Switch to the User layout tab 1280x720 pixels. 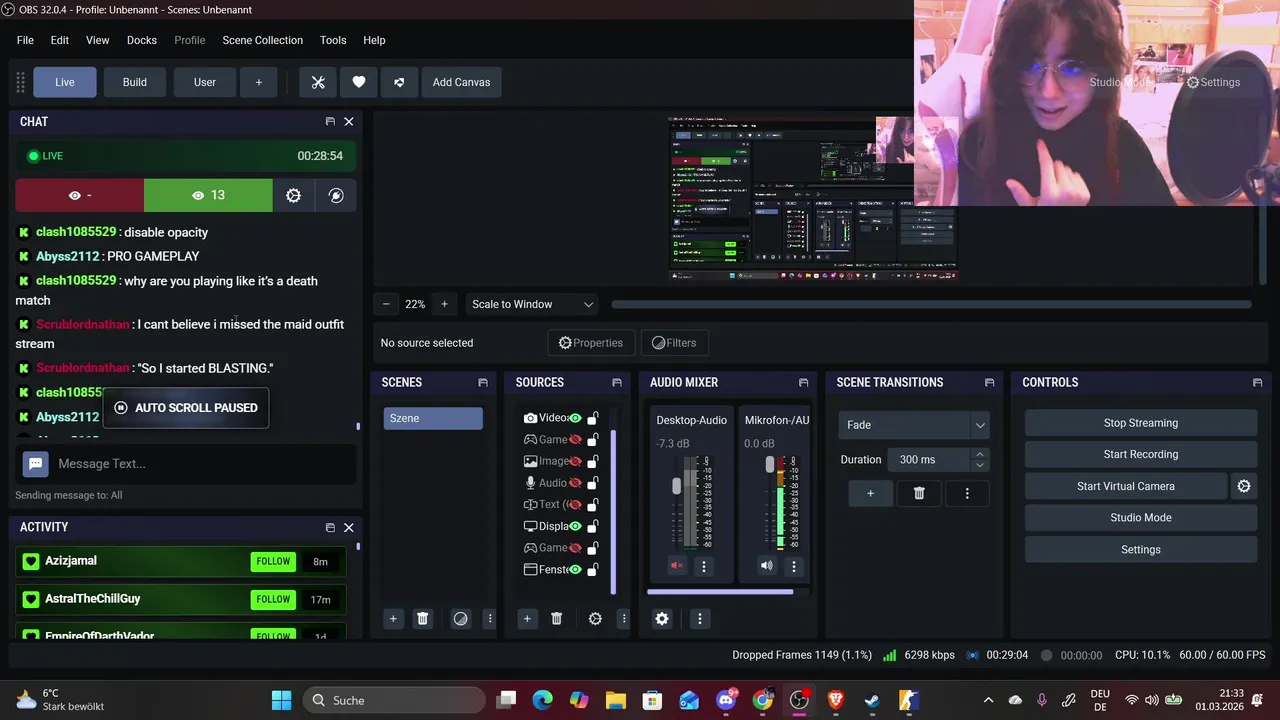coord(205,82)
